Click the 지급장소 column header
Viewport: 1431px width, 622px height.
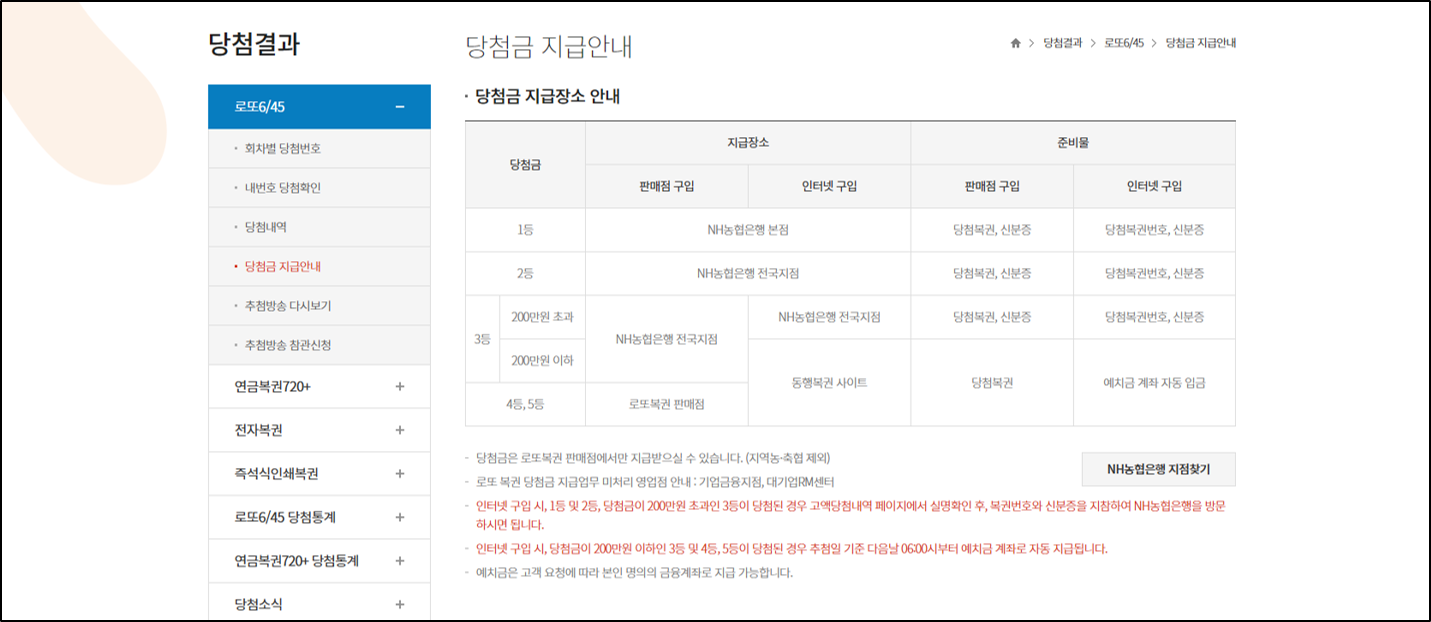point(748,143)
